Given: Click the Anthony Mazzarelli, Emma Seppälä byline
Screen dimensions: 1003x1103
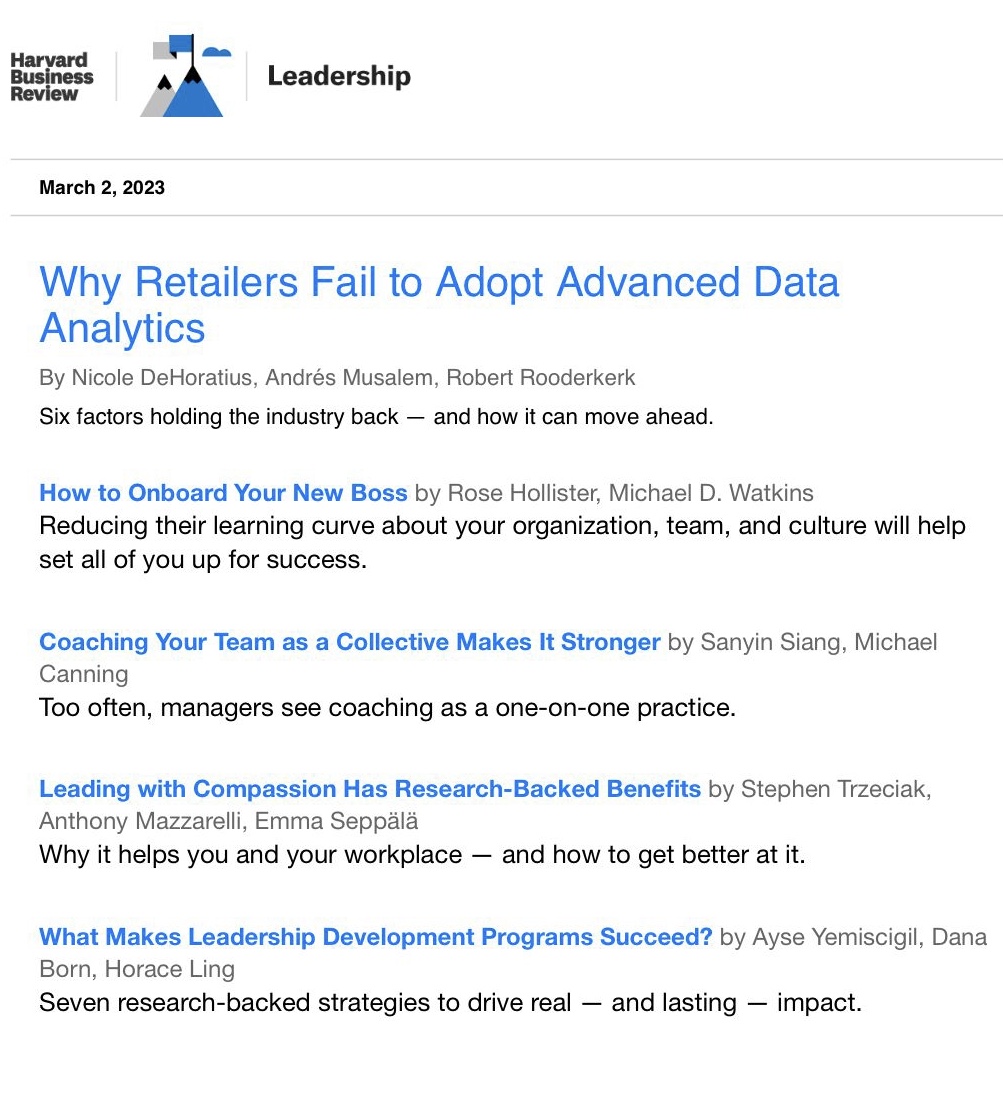Looking at the screenshot, I should pyautogui.click(x=229, y=821).
